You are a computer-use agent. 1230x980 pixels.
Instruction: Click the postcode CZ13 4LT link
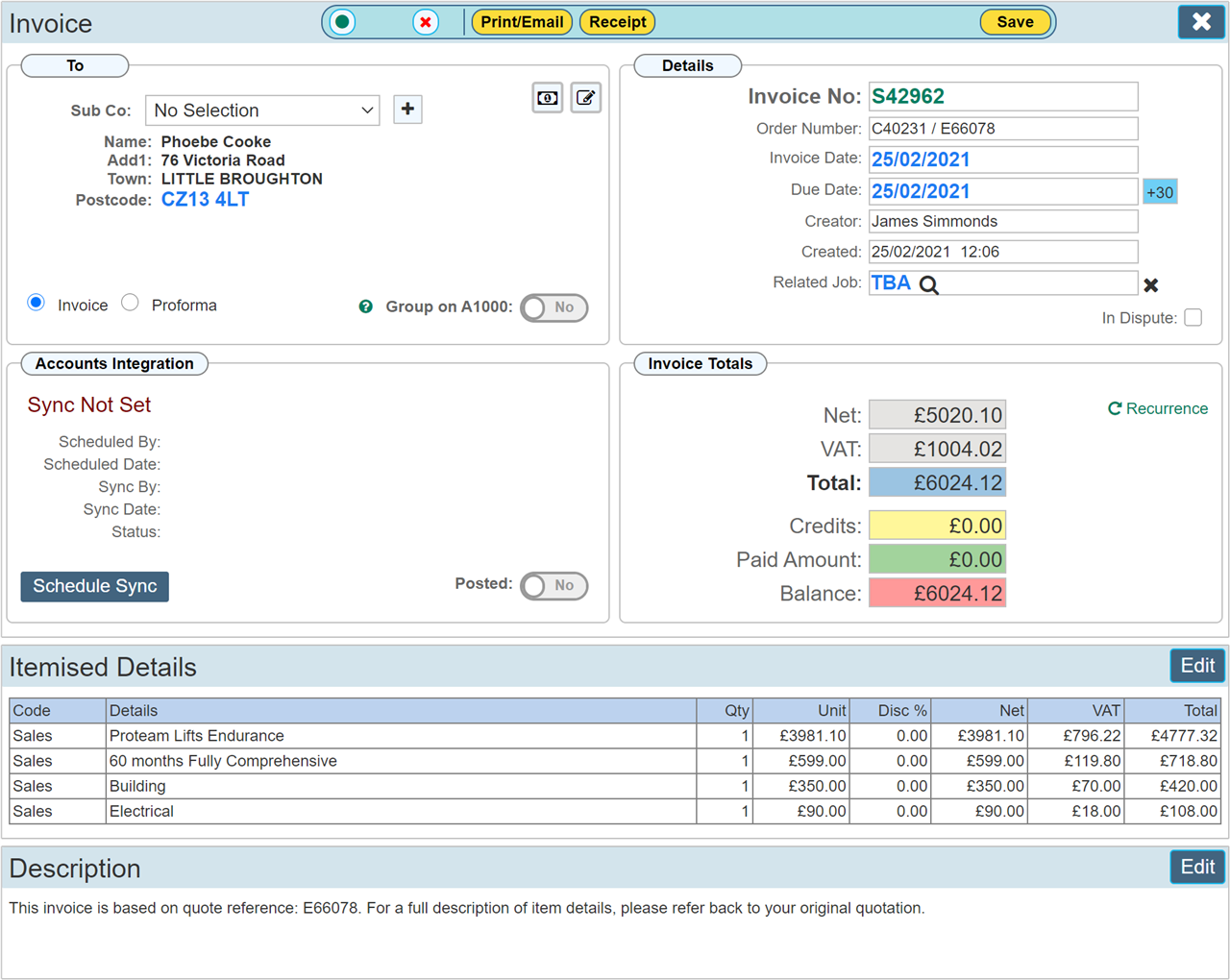[205, 200]
